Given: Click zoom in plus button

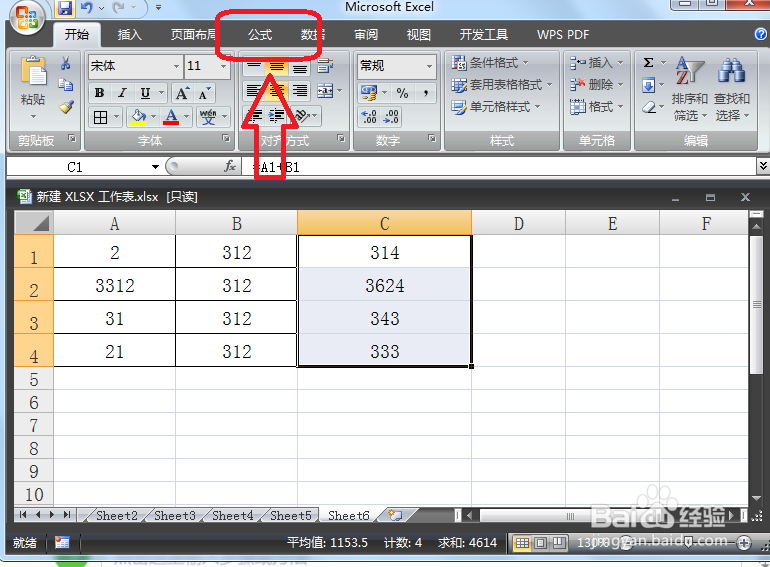Looking at the screenshot, I should point(744,543).
